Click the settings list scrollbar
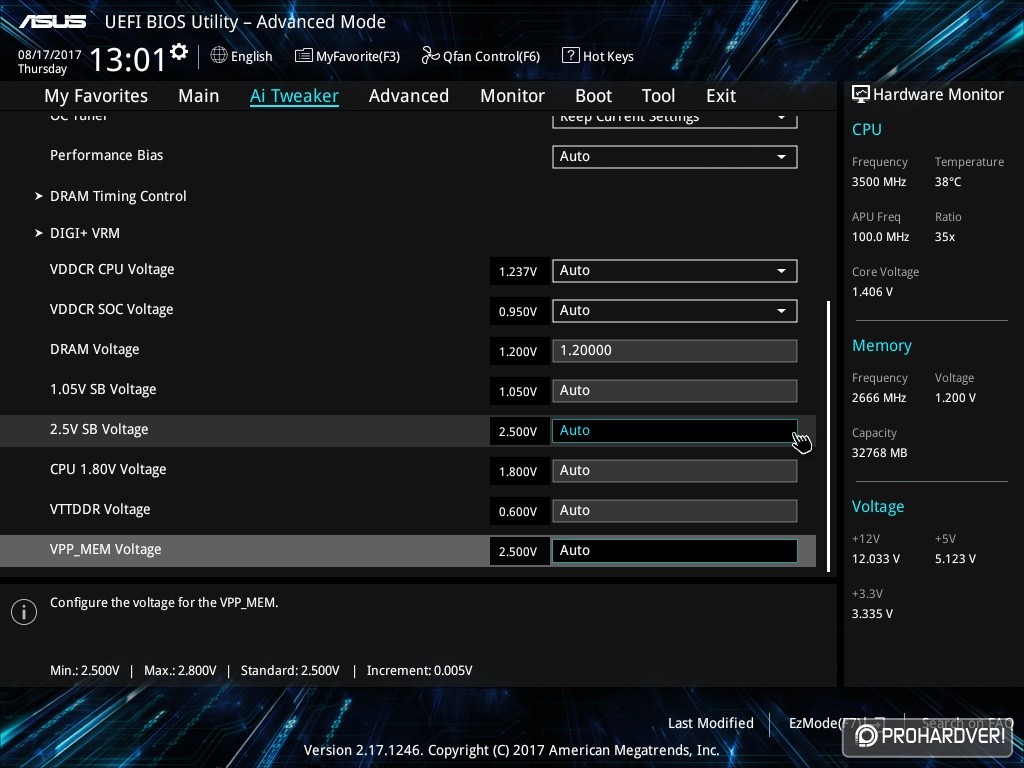 tap(828, 436)
